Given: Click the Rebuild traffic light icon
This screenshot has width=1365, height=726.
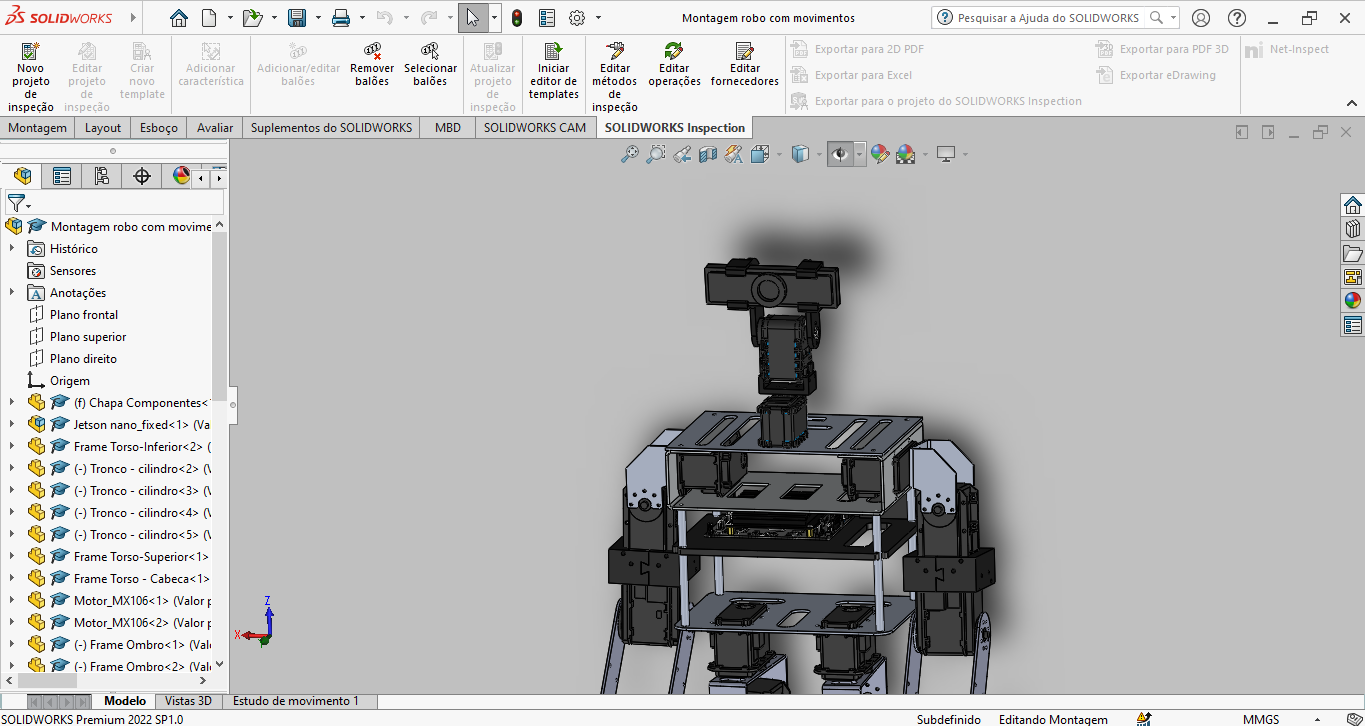Looking at the screenshot, I should coord(516,18).
